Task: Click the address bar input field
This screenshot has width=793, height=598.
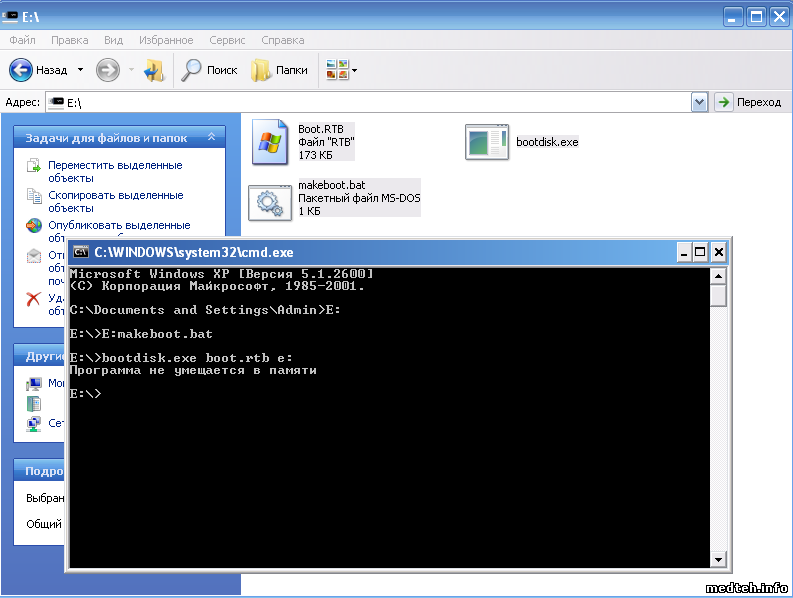Action: pos(380,102)
